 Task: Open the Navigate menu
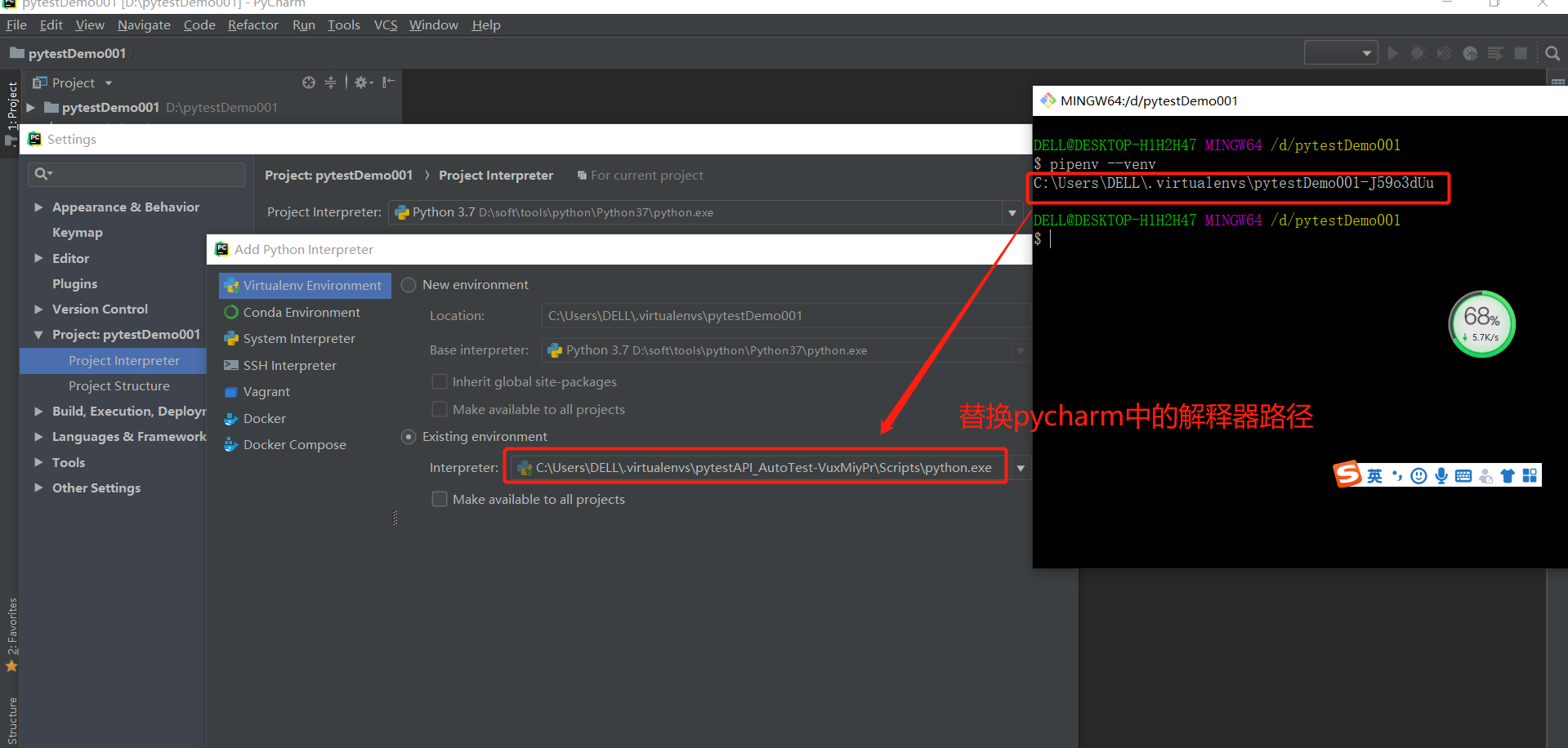144,25
